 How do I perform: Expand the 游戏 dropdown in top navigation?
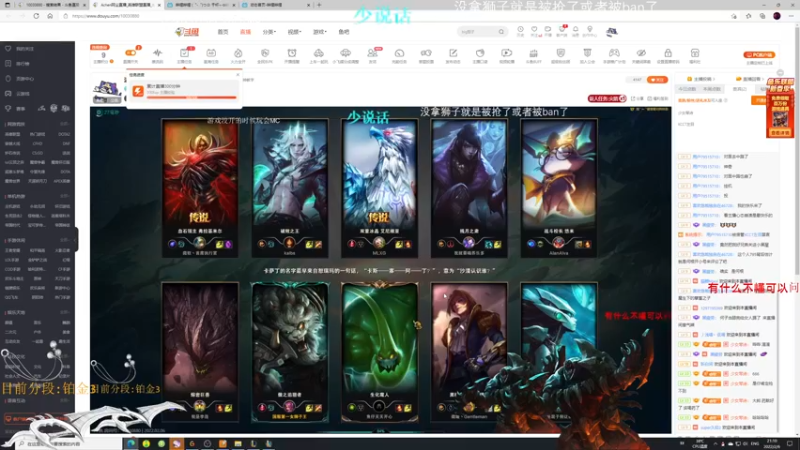[x=320, y=32]
